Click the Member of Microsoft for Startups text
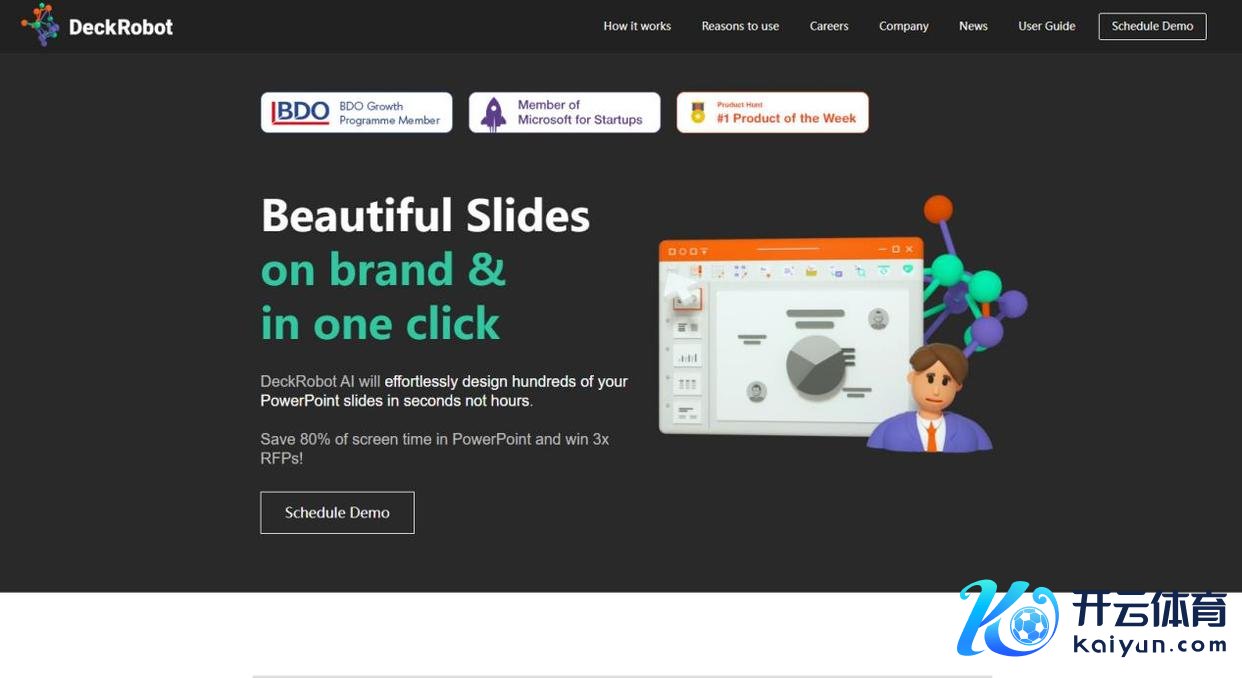The height and width of the screenshot is (678, 1242). pos(580,112)
